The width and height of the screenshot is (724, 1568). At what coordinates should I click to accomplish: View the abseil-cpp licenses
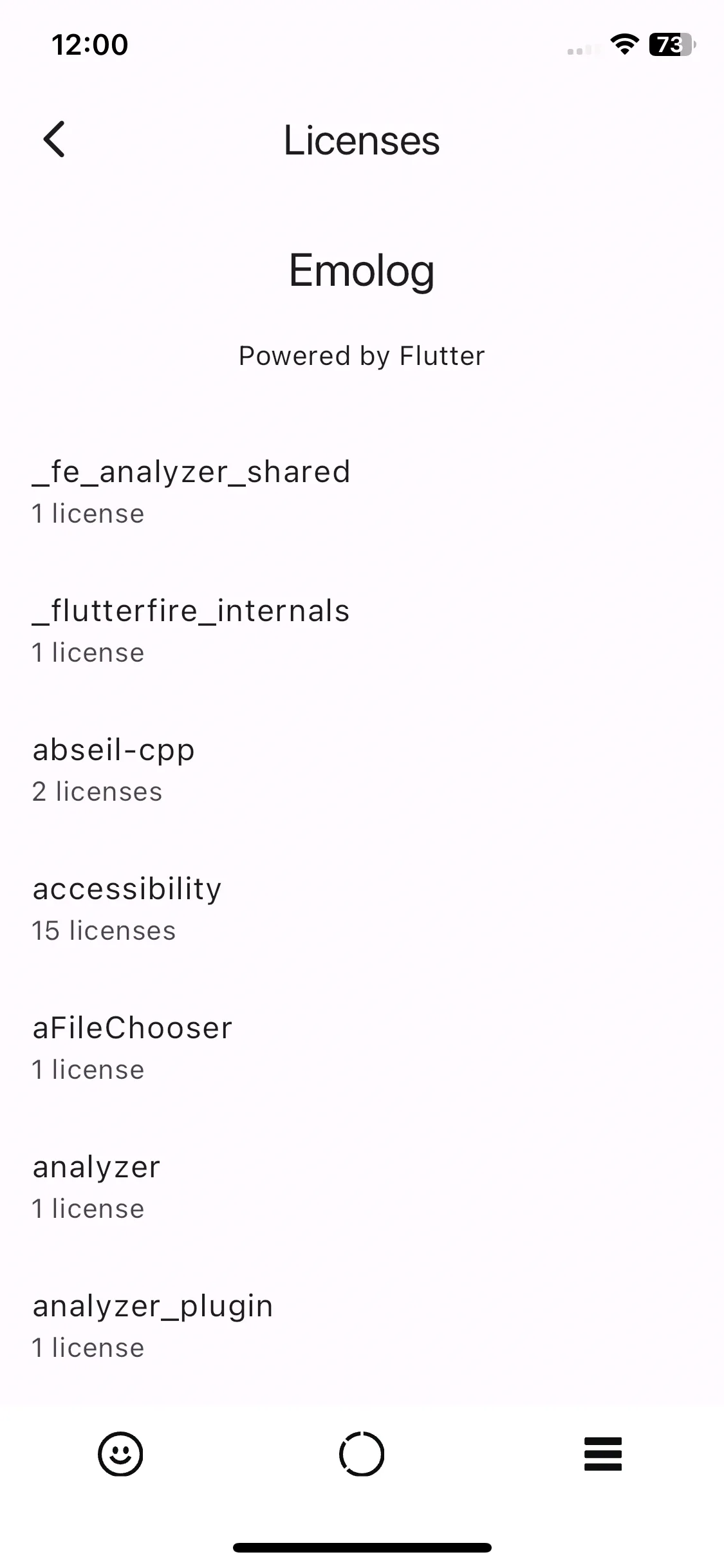pyautogui.click(x=362, y=770)
